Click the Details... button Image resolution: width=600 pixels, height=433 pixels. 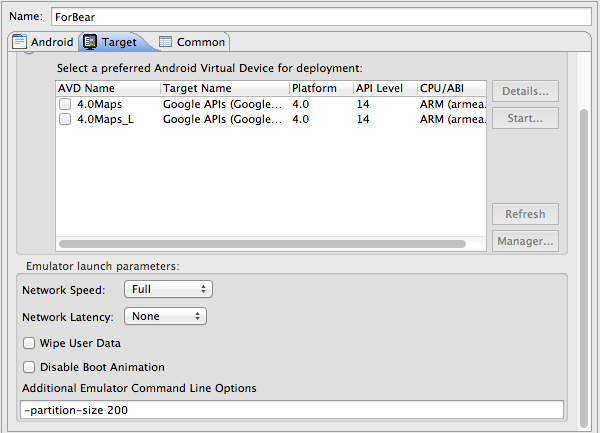click(525, 91)
